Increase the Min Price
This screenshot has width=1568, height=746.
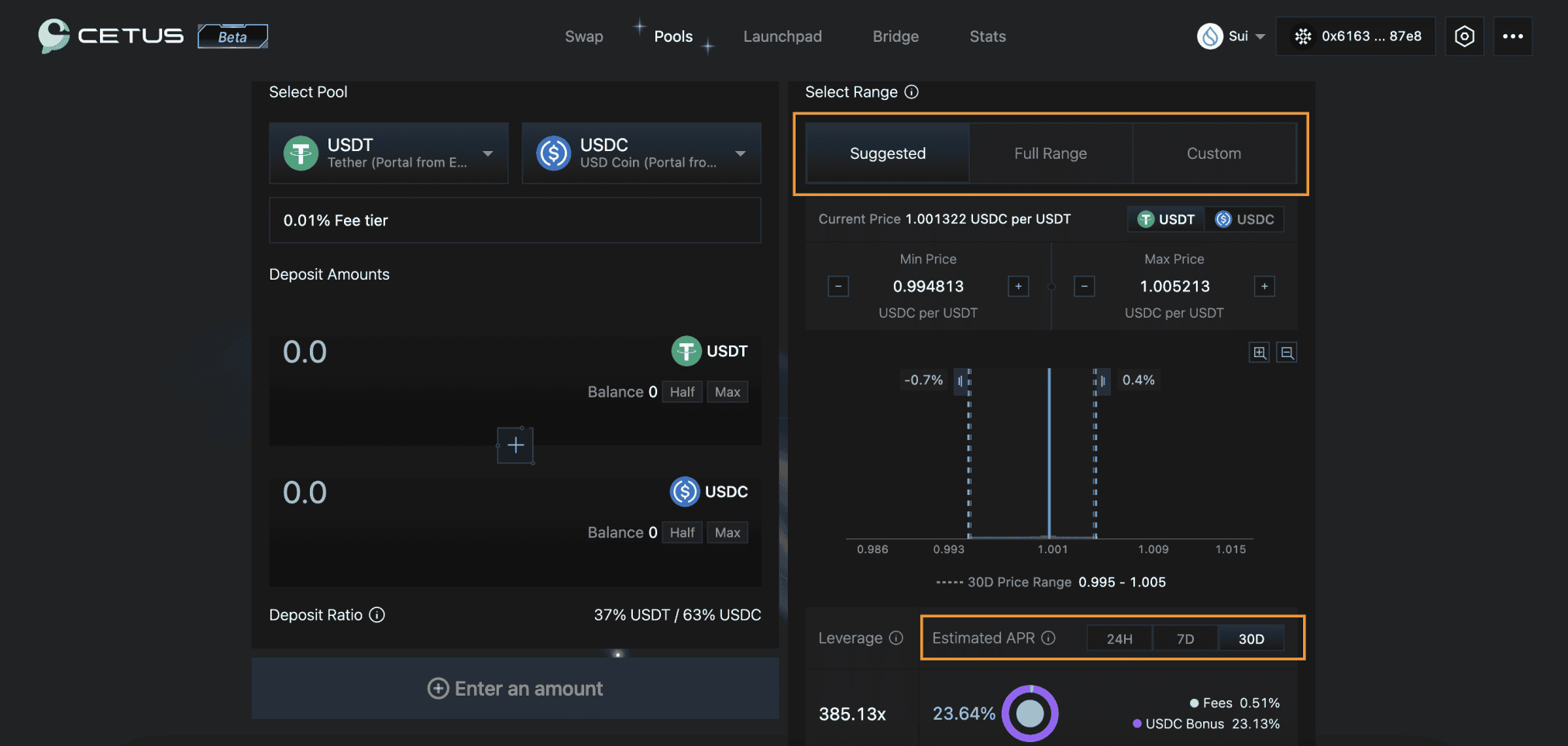click(1019, 287)
